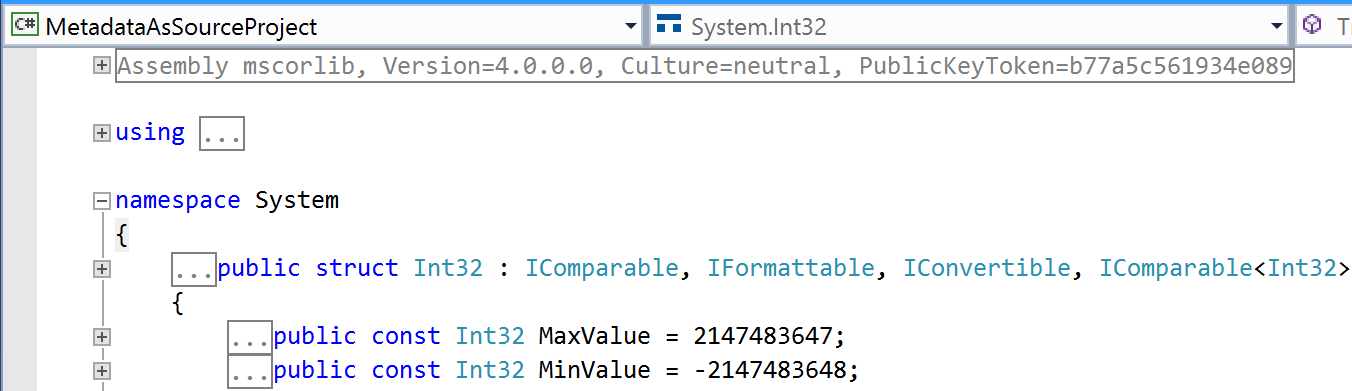Click the ellipsis box before public struct
Screen dimensions: 1352x391
(194, 269)
